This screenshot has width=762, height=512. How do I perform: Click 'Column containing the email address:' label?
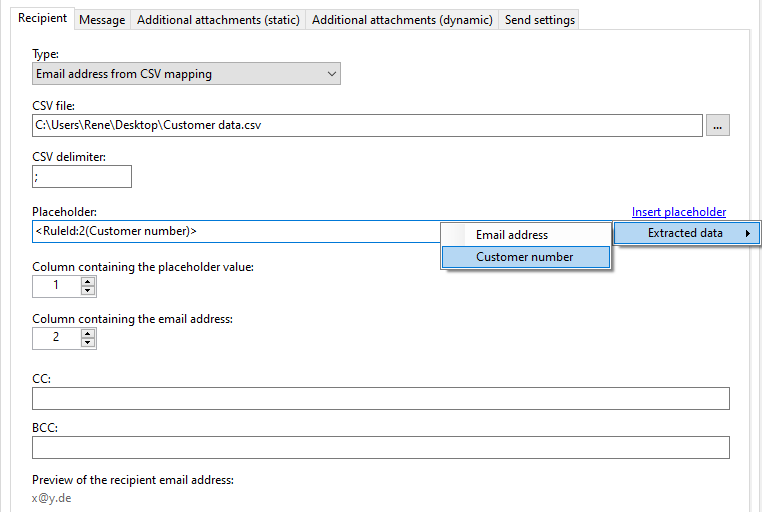coord(133,319)
